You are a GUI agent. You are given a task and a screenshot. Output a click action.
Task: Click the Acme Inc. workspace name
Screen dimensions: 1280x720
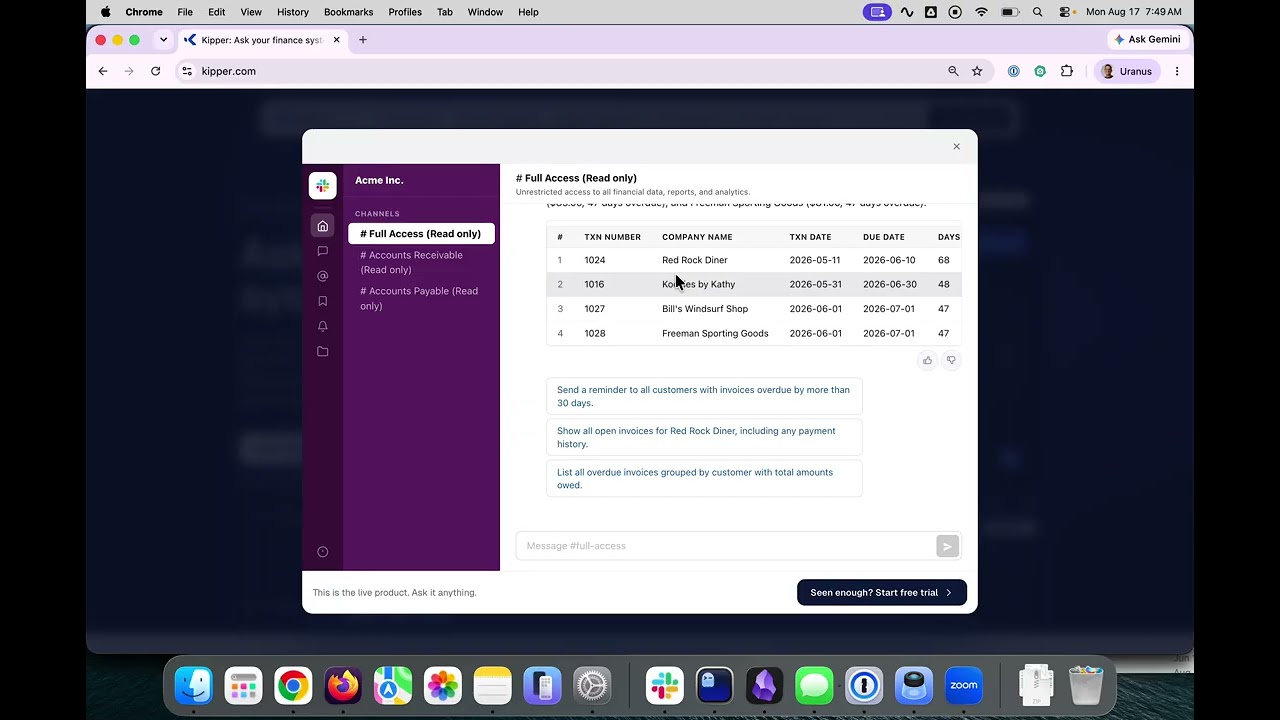click(379, 180)
